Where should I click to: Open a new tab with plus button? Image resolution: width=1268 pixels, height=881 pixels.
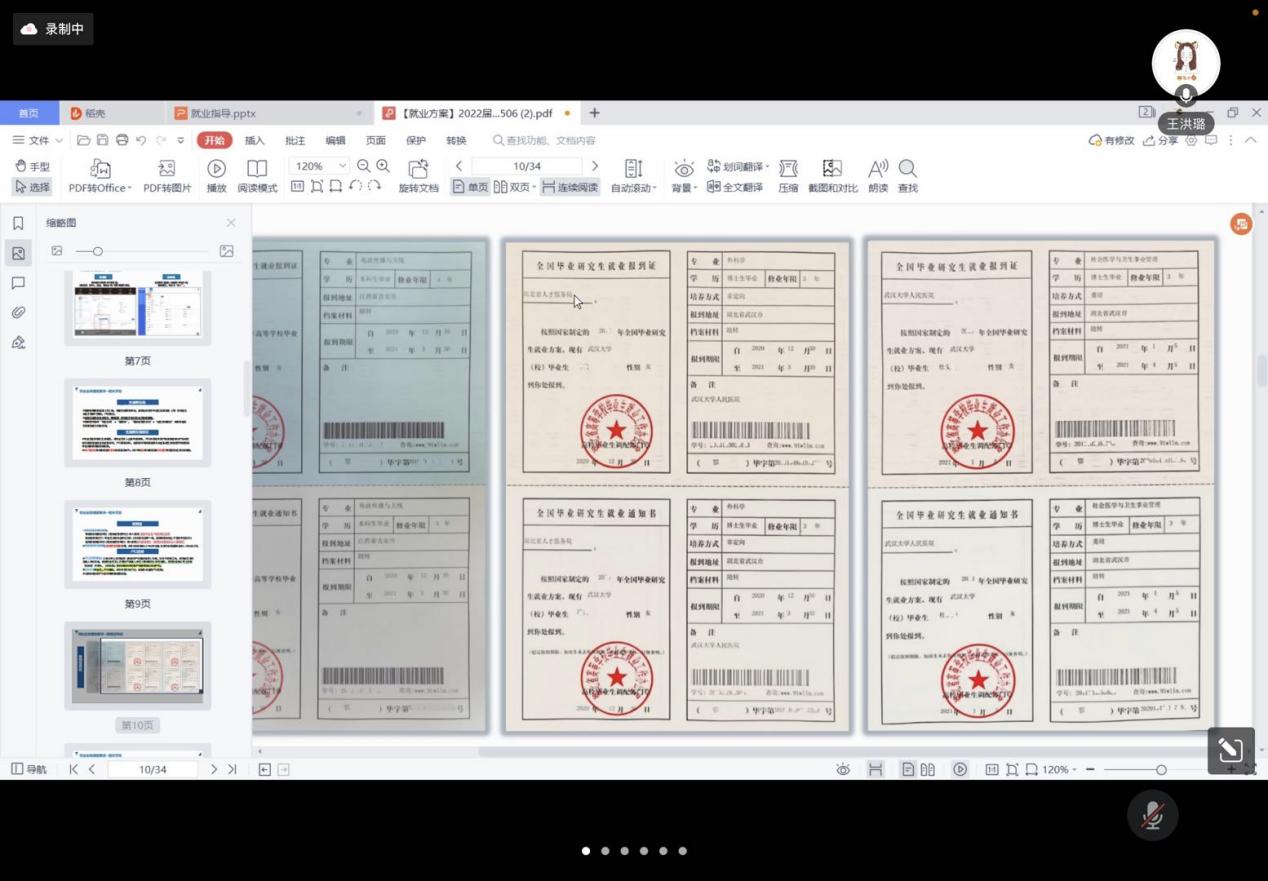(x=594, y=113)
